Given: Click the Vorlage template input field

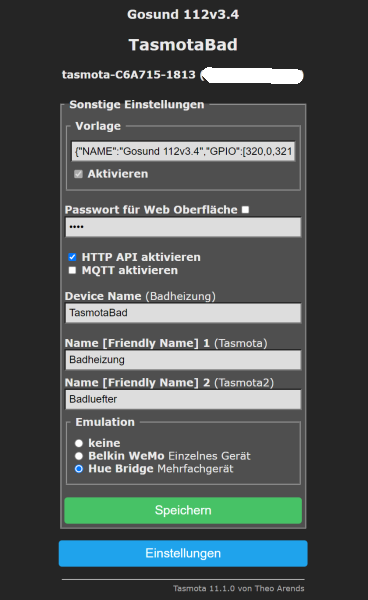Looking at the screenshot, I should point(183,151).
